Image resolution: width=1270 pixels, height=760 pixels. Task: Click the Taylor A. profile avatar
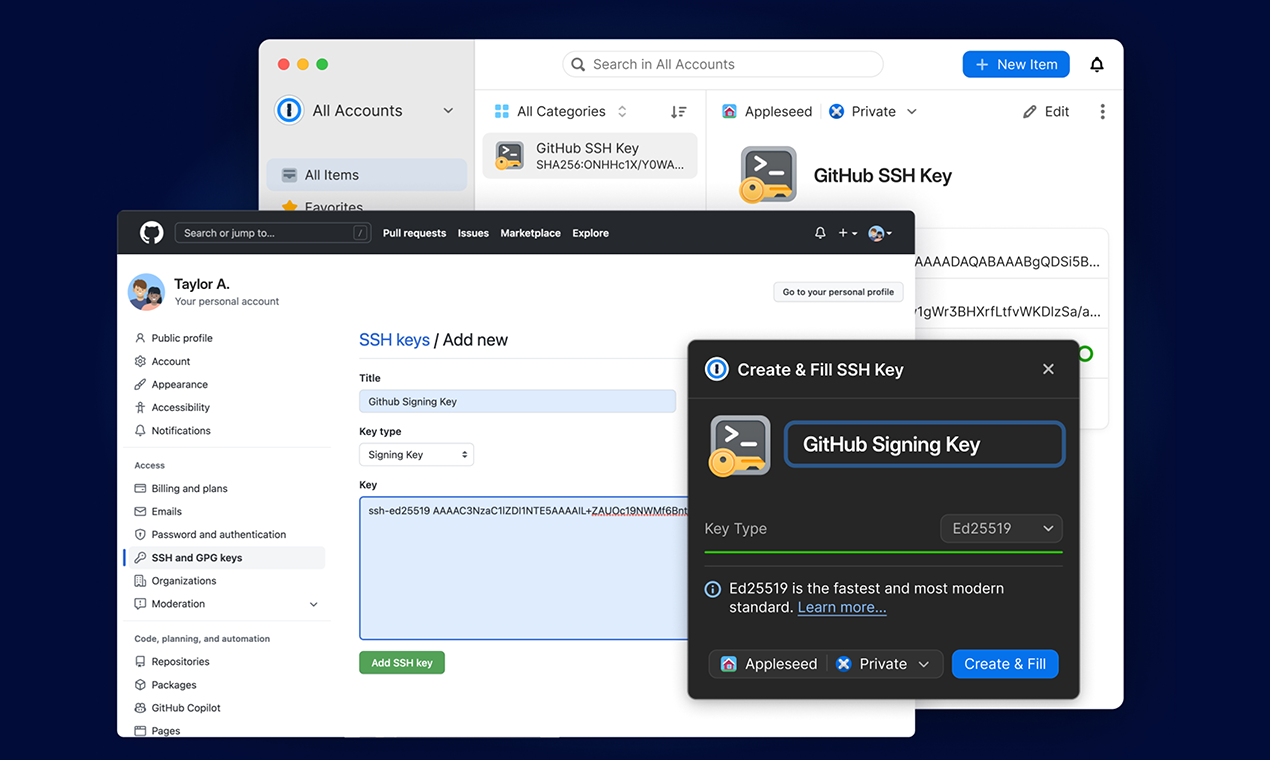click(146, 292)
